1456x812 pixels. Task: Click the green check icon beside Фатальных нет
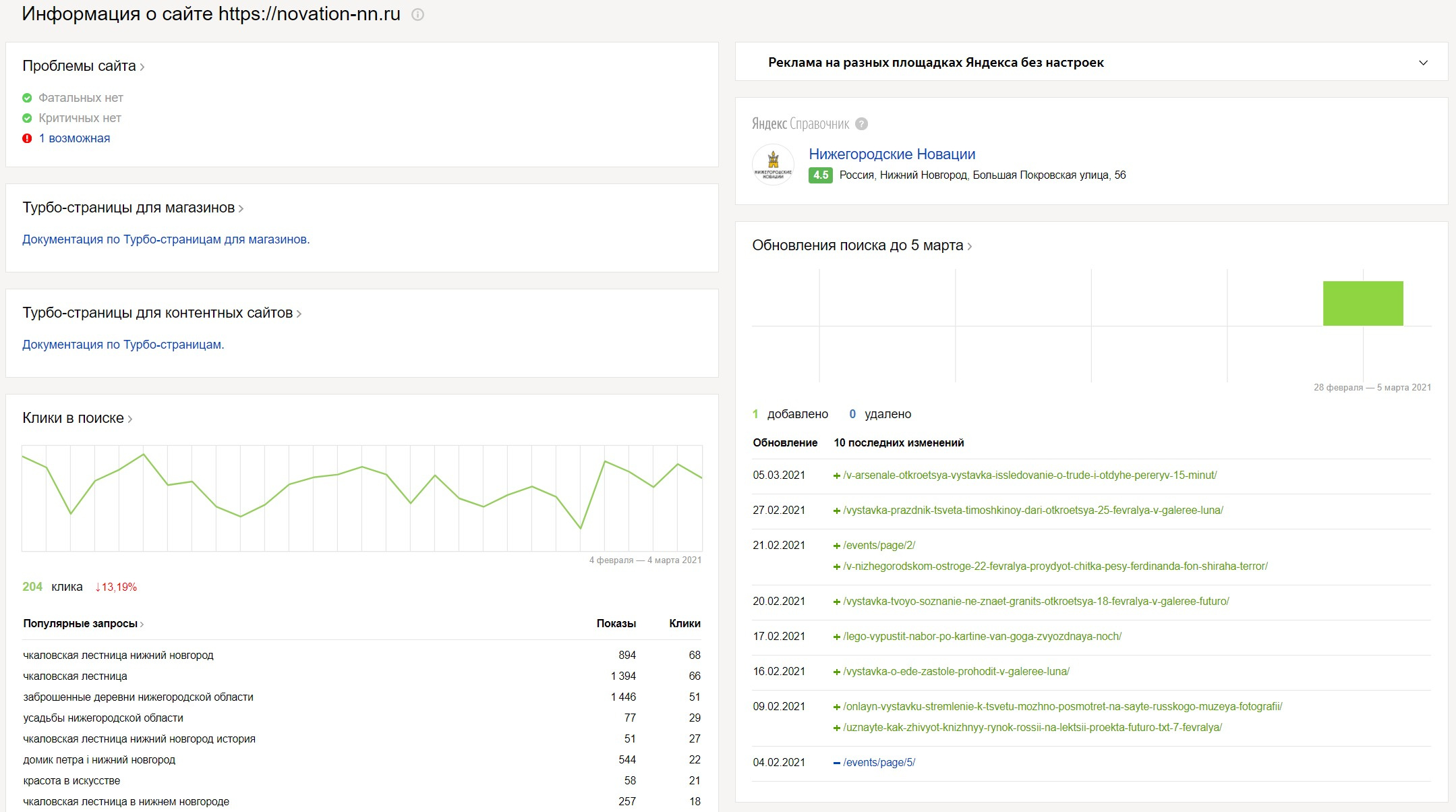(27, 98)
